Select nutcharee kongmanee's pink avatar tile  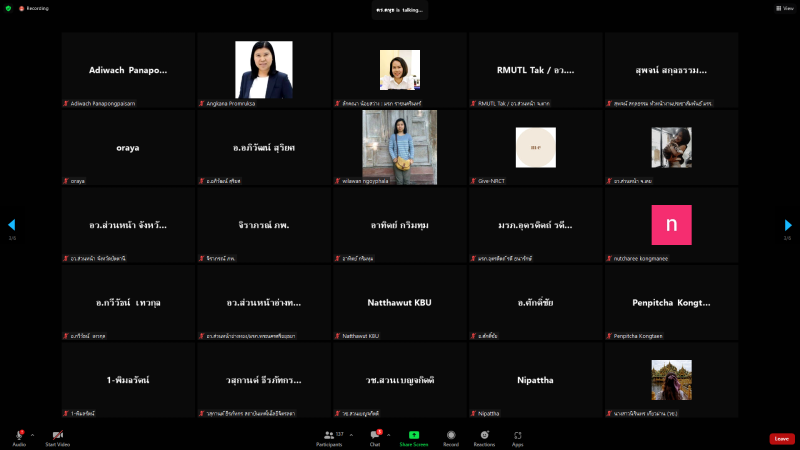[671, 225]
